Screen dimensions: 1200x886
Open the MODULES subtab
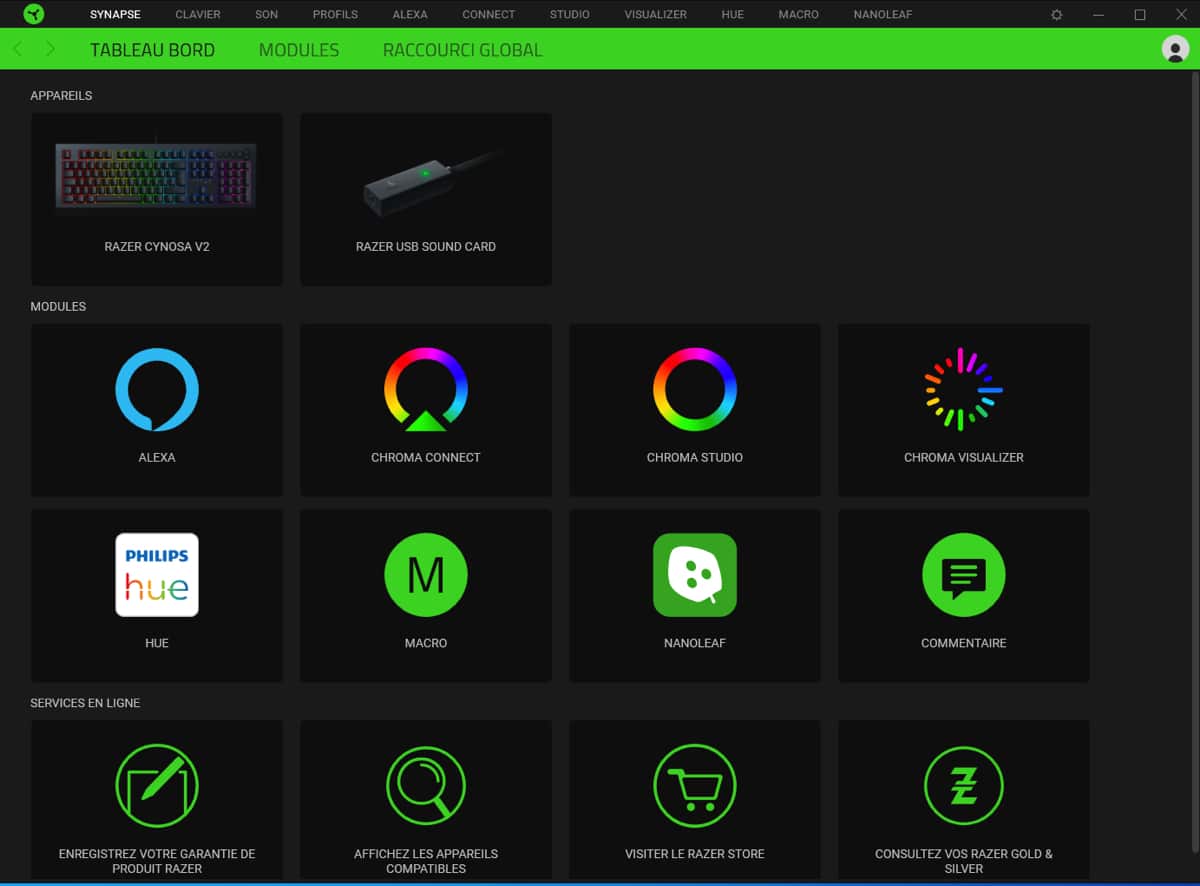[x=299, y=50]
